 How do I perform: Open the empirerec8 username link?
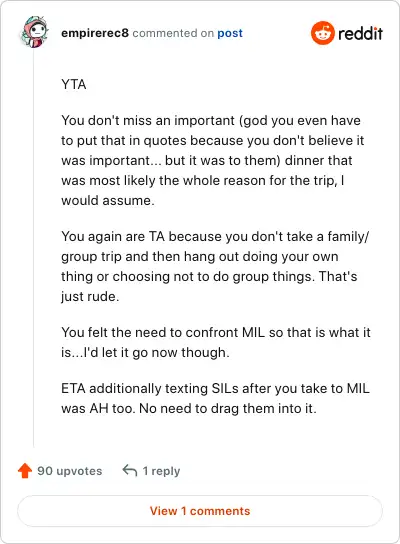pos(95,33)
